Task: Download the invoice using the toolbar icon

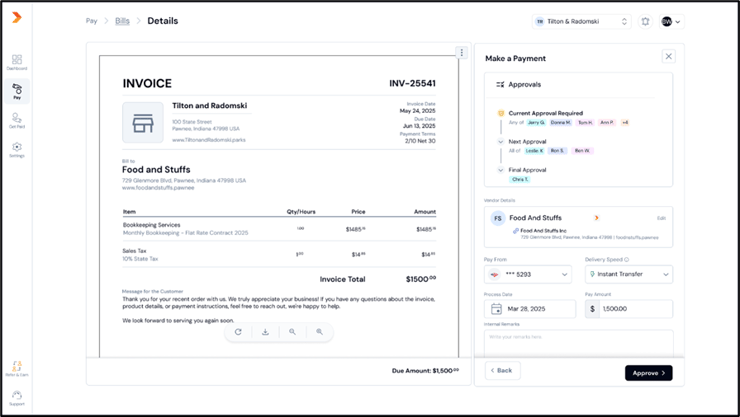Action: (x=265, y=332)
